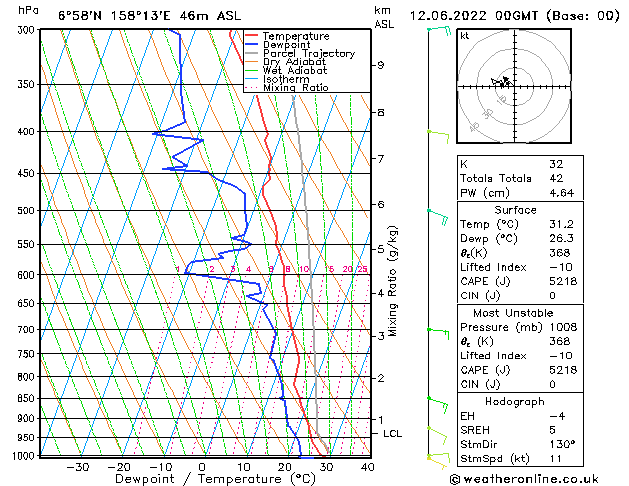Screen dimensions: 629x486
Task: Click the wind barb at 850 hPa level
Action: click(437, 405)
